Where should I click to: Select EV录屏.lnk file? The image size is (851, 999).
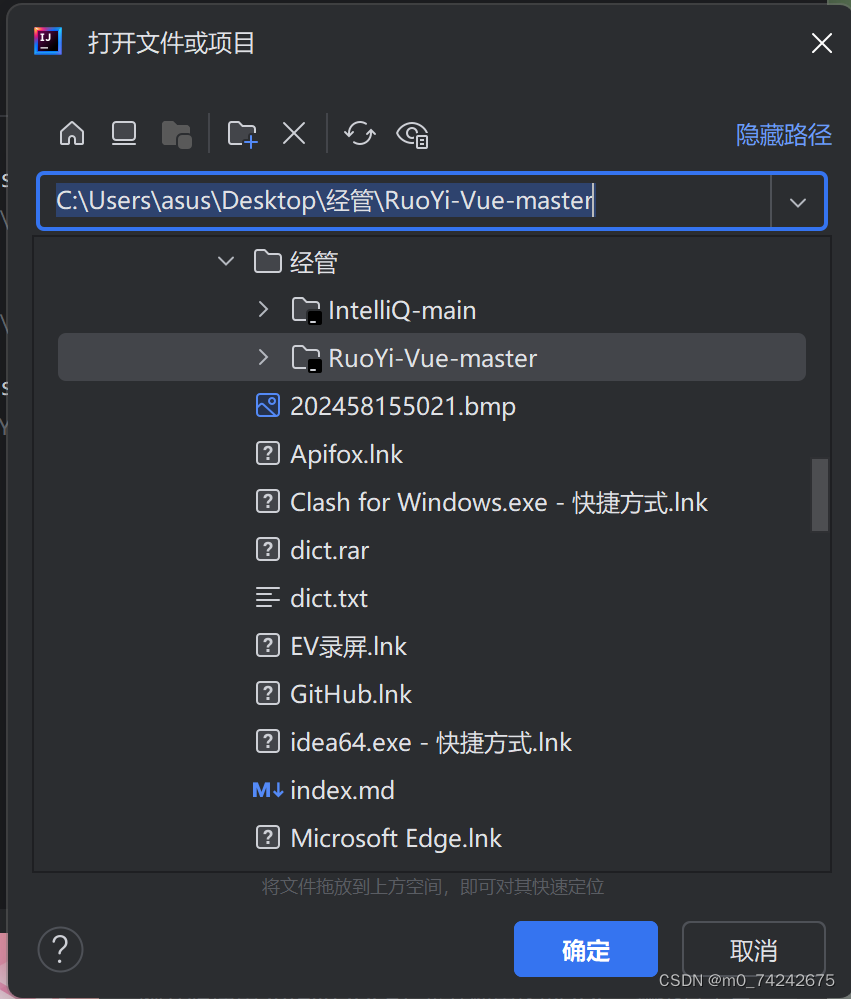pos(432,646)
